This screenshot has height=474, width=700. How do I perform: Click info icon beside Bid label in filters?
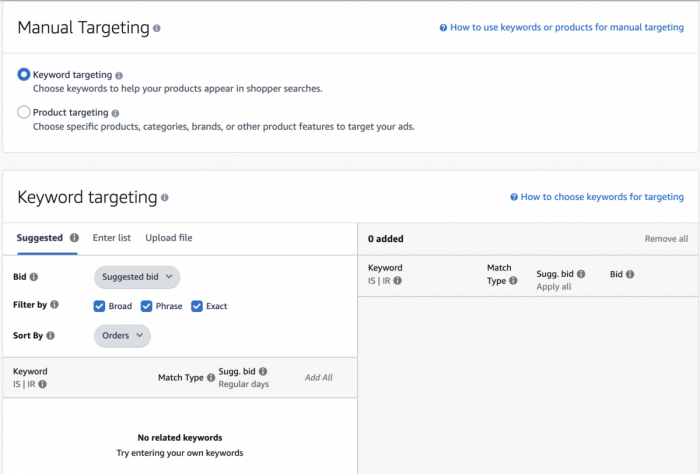[x=33, y=277]
